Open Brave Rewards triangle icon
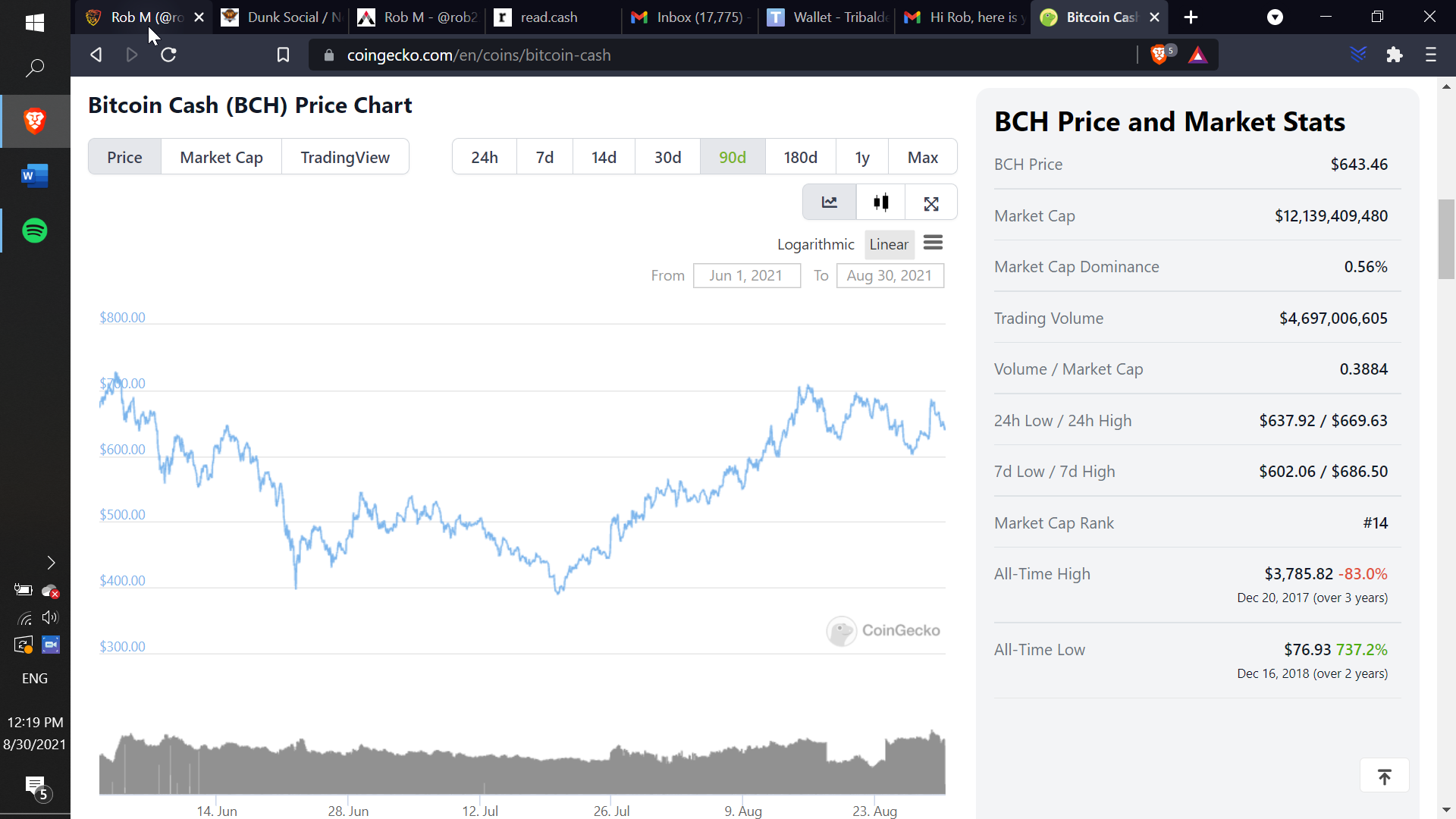 coord(1198,55)
